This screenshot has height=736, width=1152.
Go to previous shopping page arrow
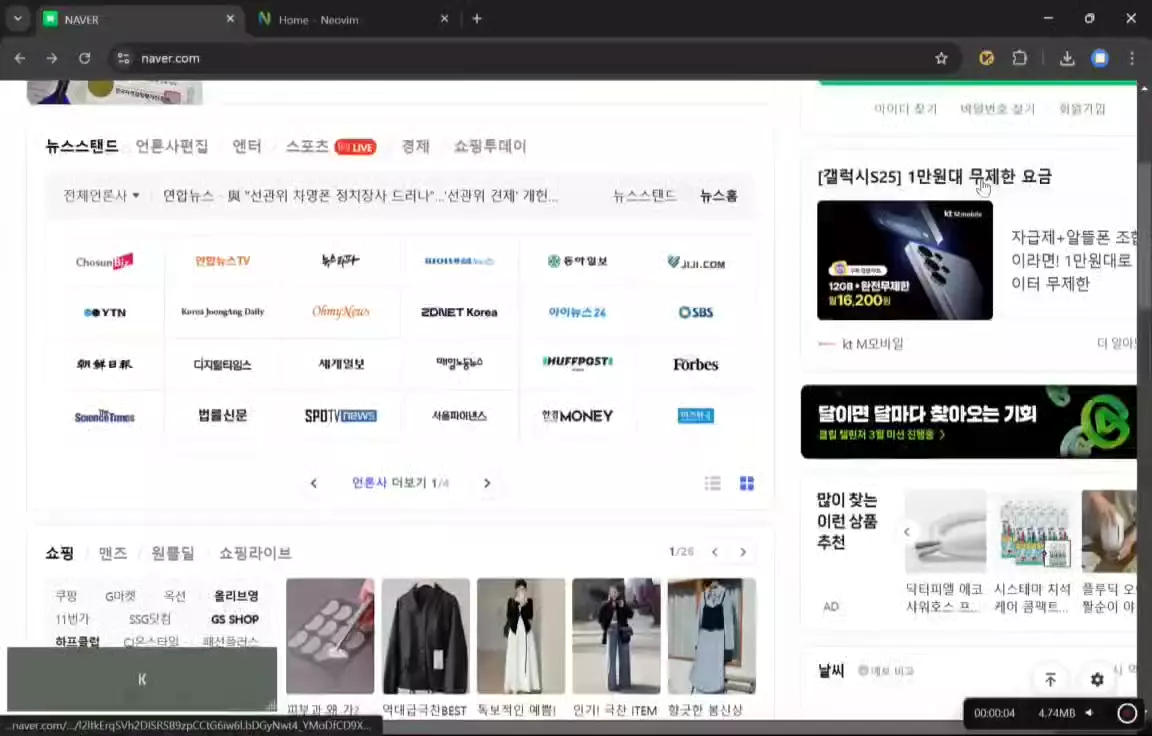(714, 552)
